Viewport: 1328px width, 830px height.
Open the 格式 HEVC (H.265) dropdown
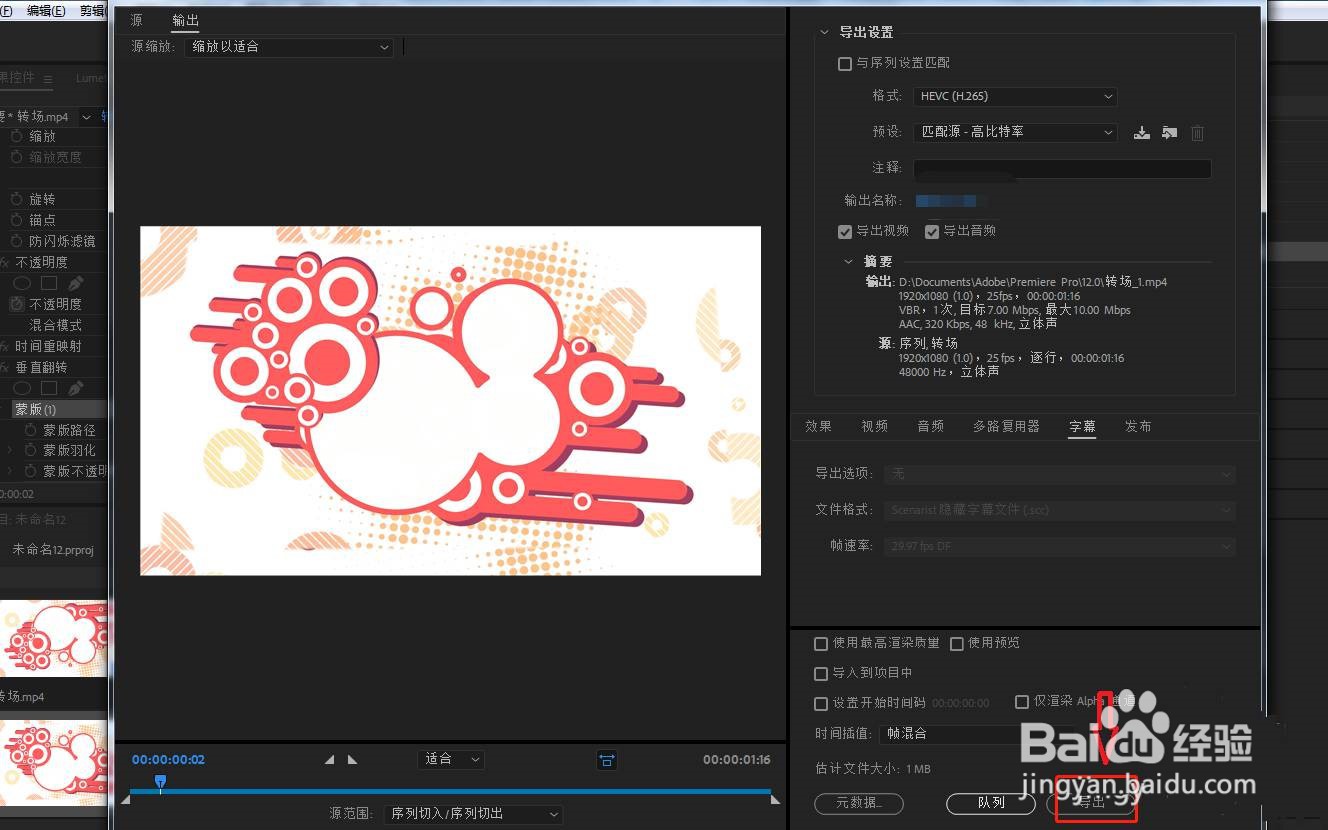[x=1015, y=96]
